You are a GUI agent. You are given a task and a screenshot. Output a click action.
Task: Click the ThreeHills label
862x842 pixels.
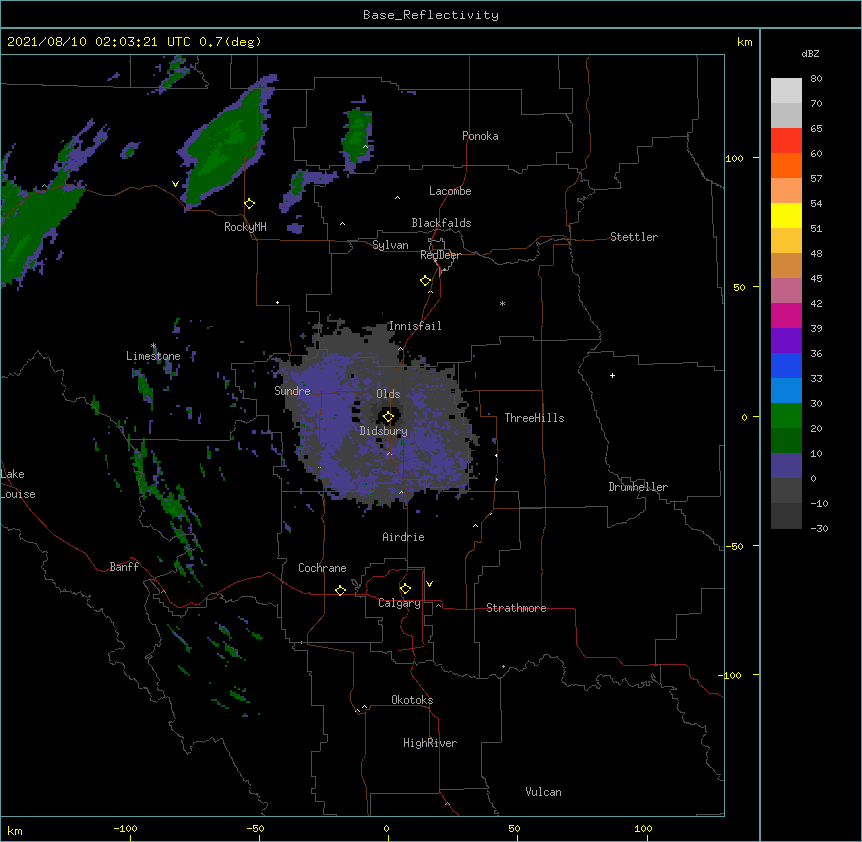[x=534, y=418]
